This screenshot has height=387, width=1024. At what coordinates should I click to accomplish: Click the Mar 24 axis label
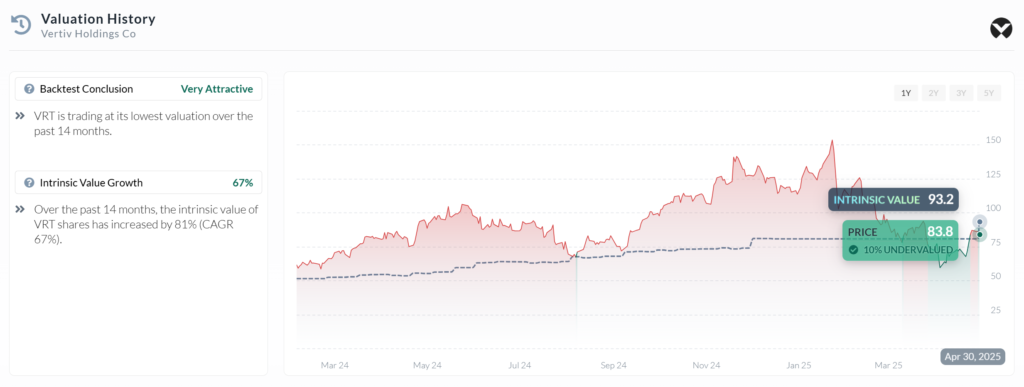(334, 365)
